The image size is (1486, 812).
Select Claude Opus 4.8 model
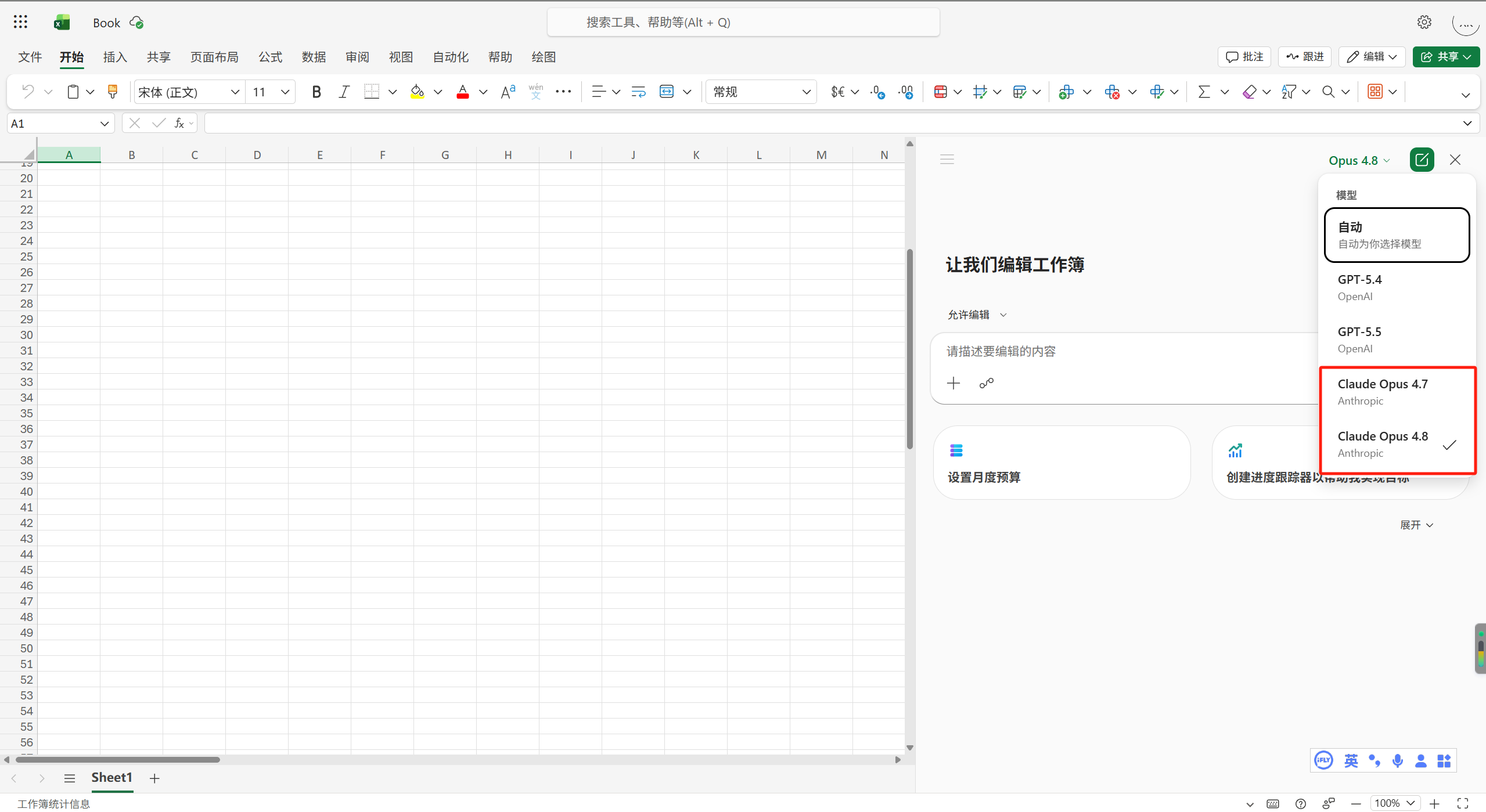pos(1397,444)
